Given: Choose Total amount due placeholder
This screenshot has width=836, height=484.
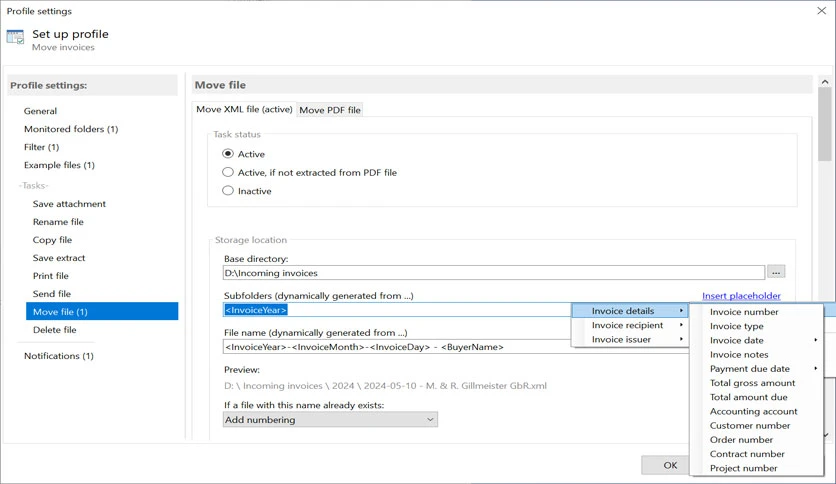Looking at the screenshot, I should (x=757, y=397).
